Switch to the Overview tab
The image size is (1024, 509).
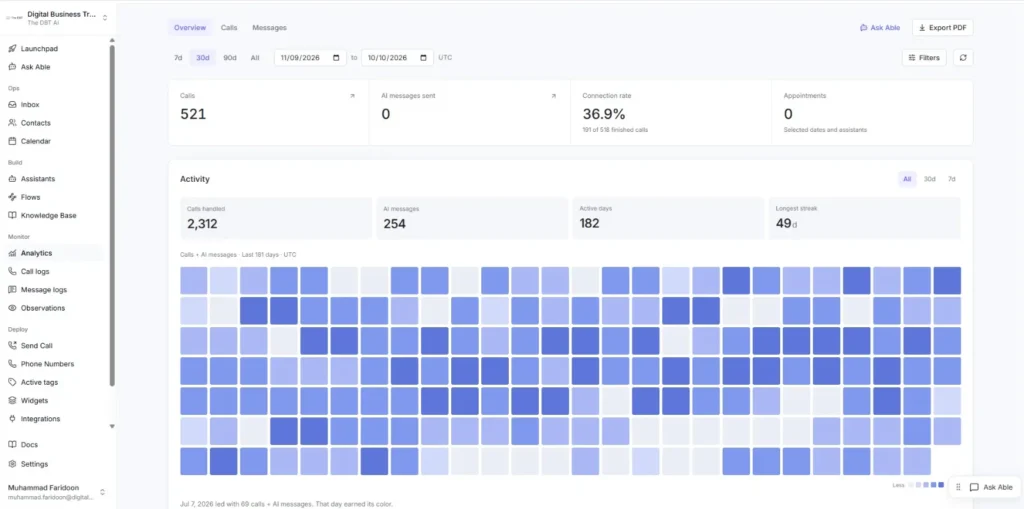(x=190, y=27)
